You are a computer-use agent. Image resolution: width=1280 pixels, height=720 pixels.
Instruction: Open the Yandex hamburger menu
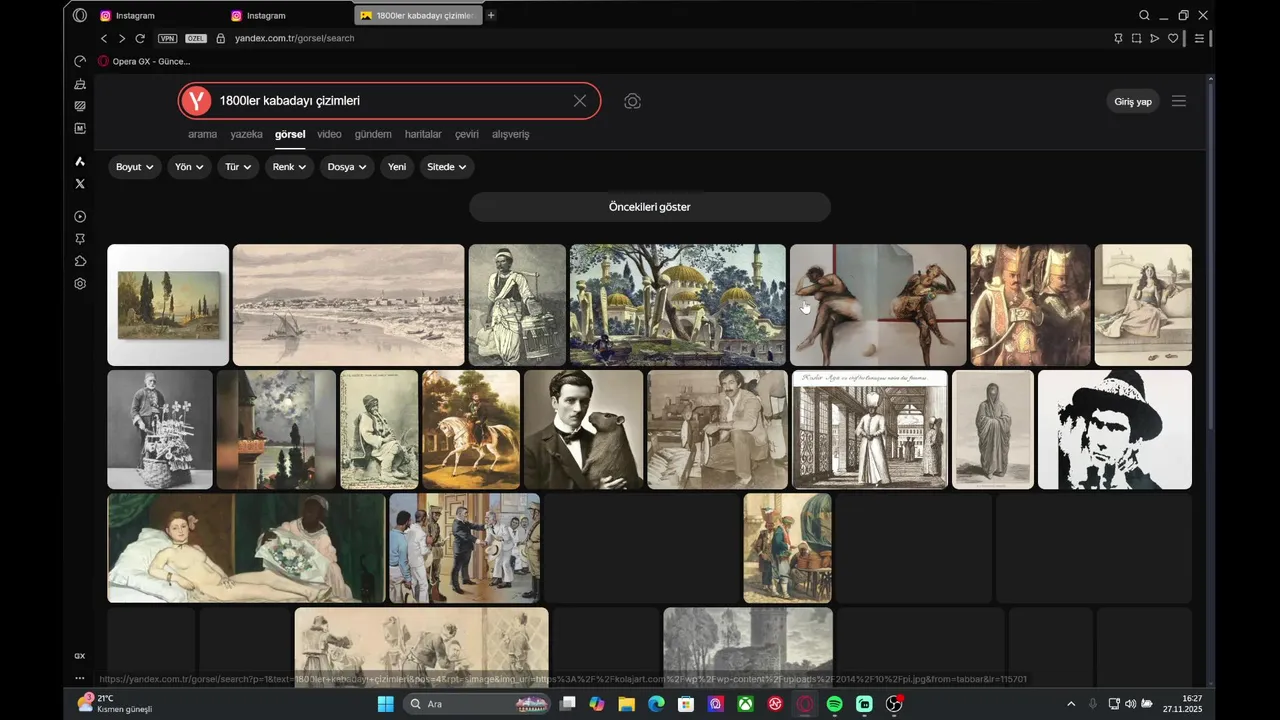tap(1179, 101)
